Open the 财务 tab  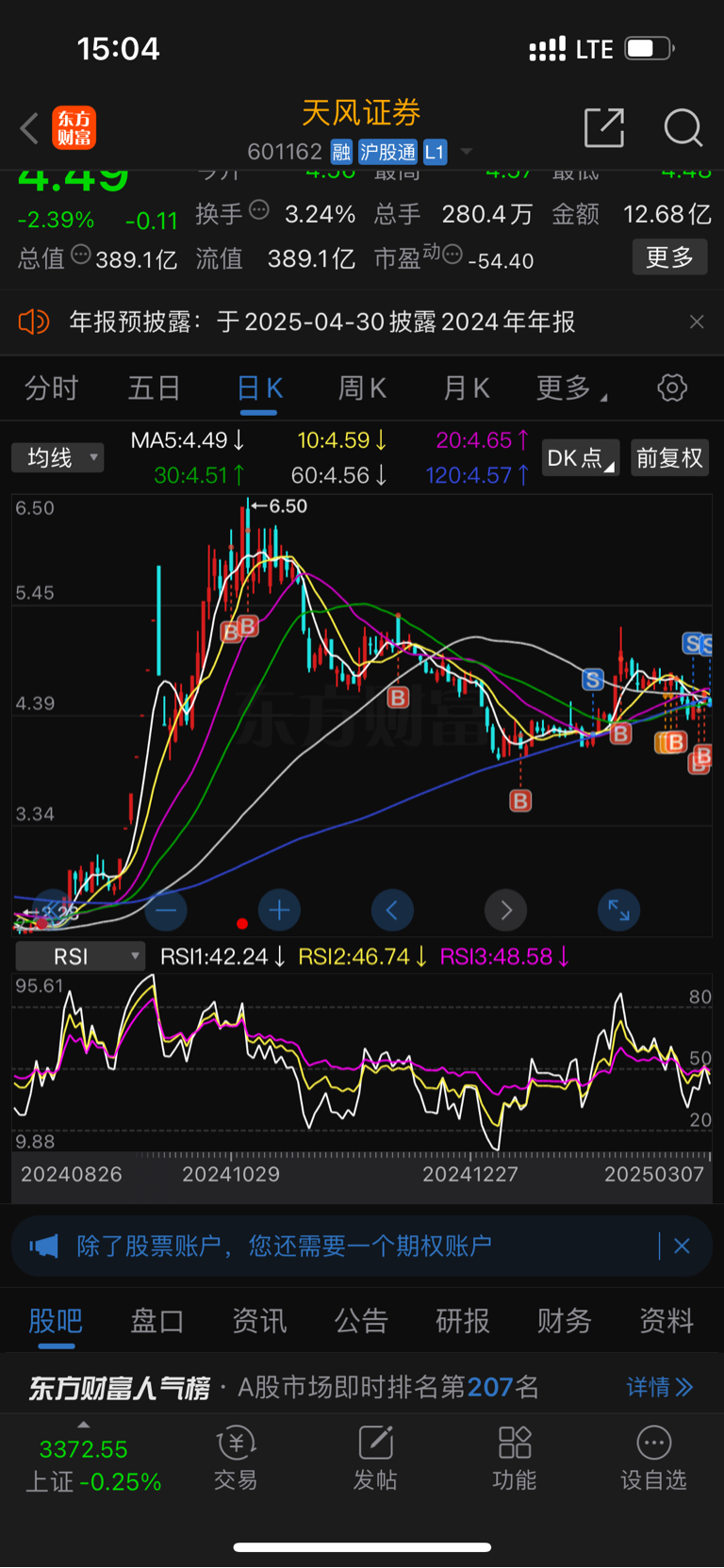click(x=565, y=1321)
